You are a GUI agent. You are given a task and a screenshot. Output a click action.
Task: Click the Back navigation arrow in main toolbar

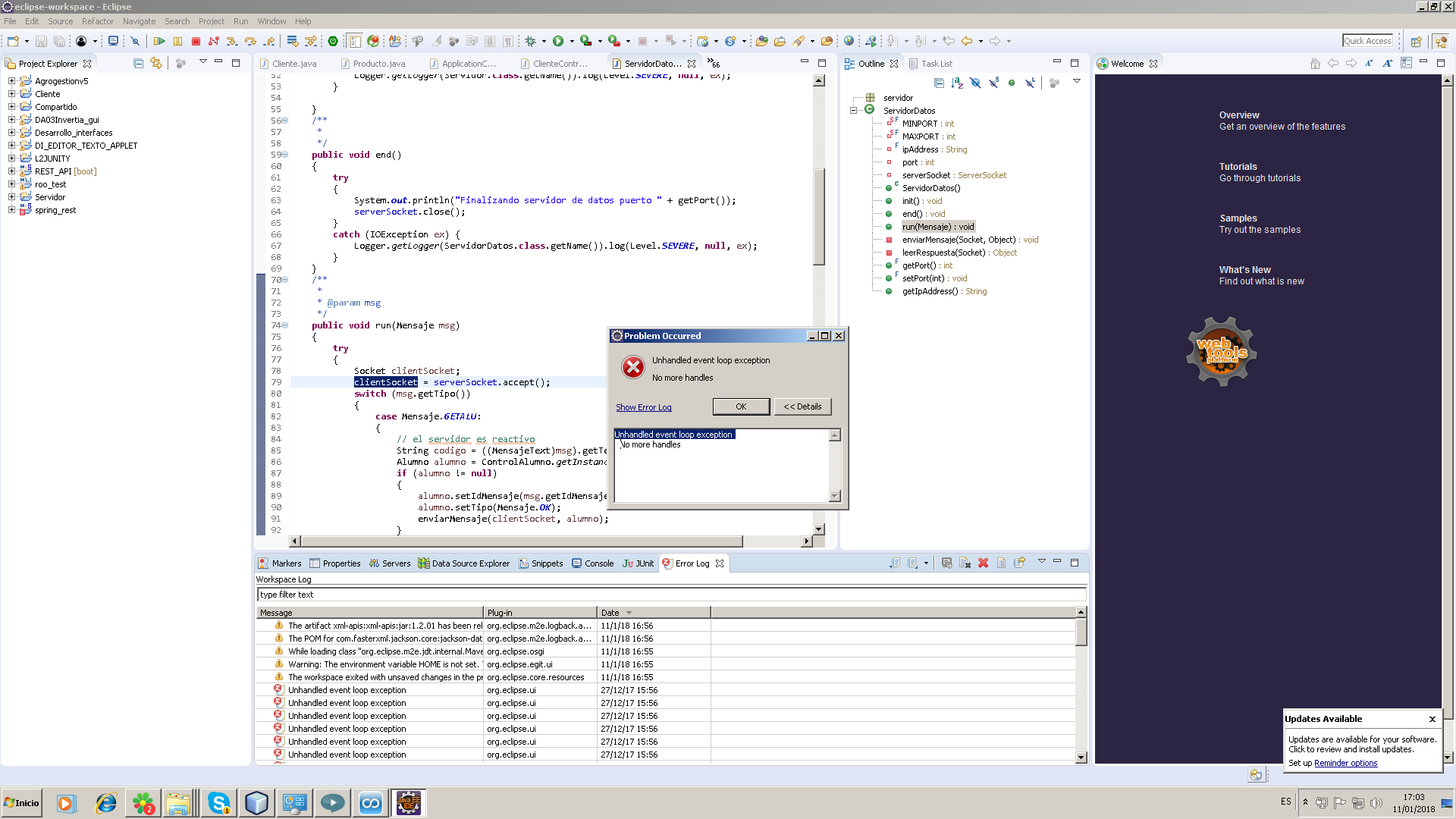click(x=967, y=42)
